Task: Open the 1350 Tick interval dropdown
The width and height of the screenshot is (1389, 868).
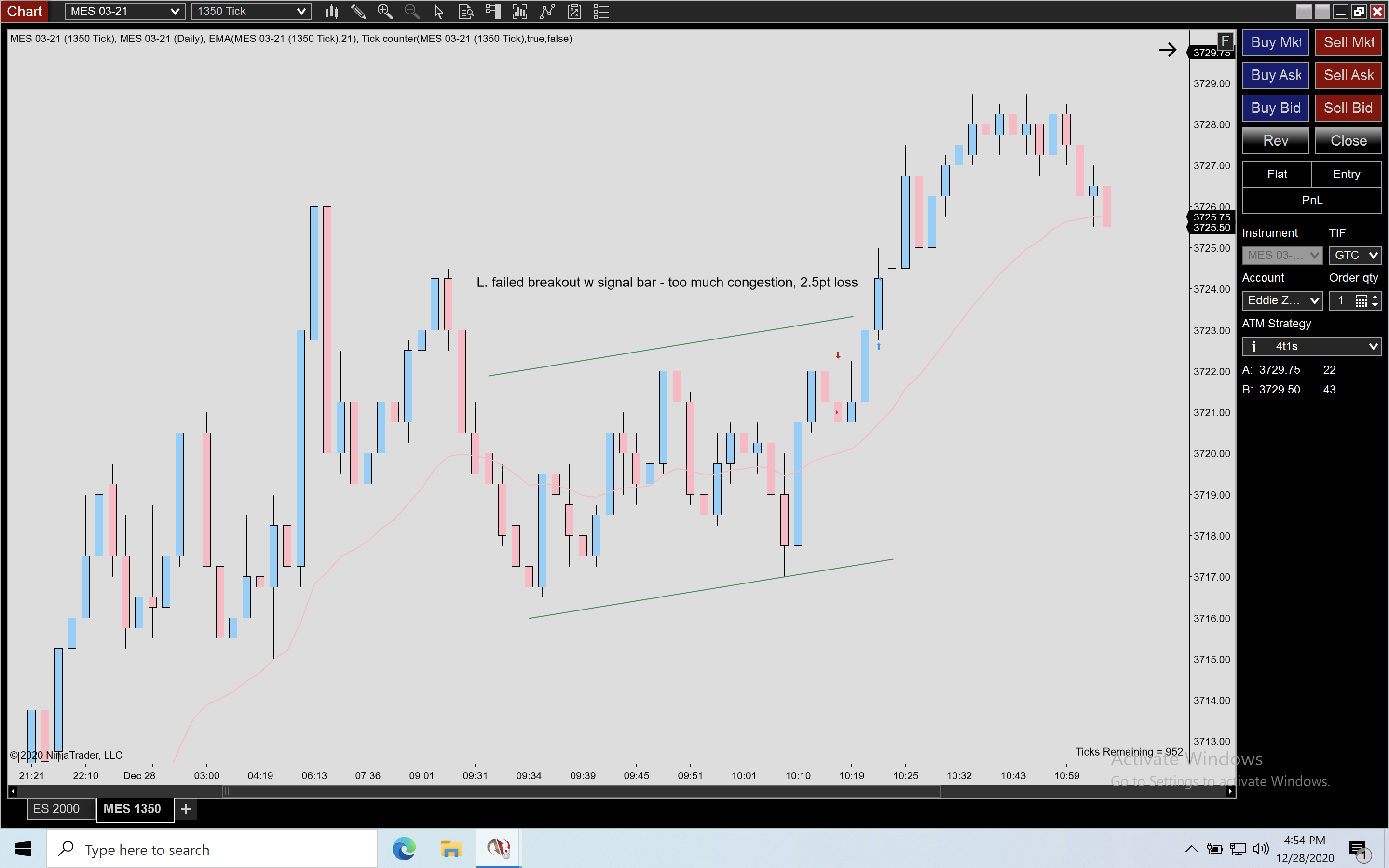Action: pos(251,12)
